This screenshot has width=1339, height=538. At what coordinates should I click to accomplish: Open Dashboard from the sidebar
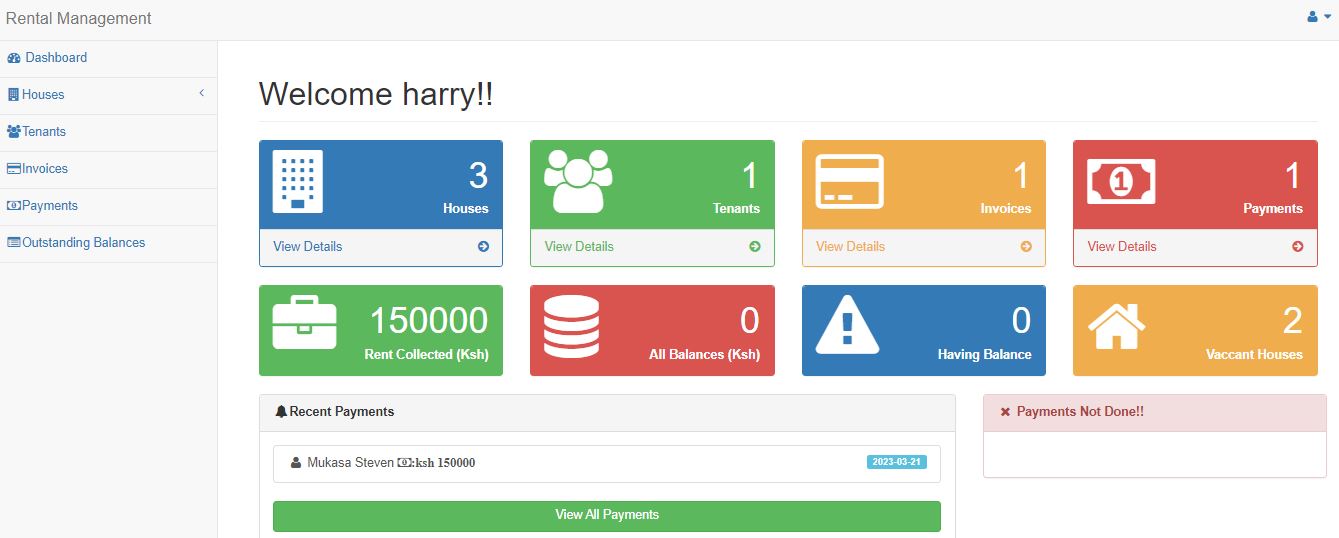pyautogui.click(x=108, y=58)
